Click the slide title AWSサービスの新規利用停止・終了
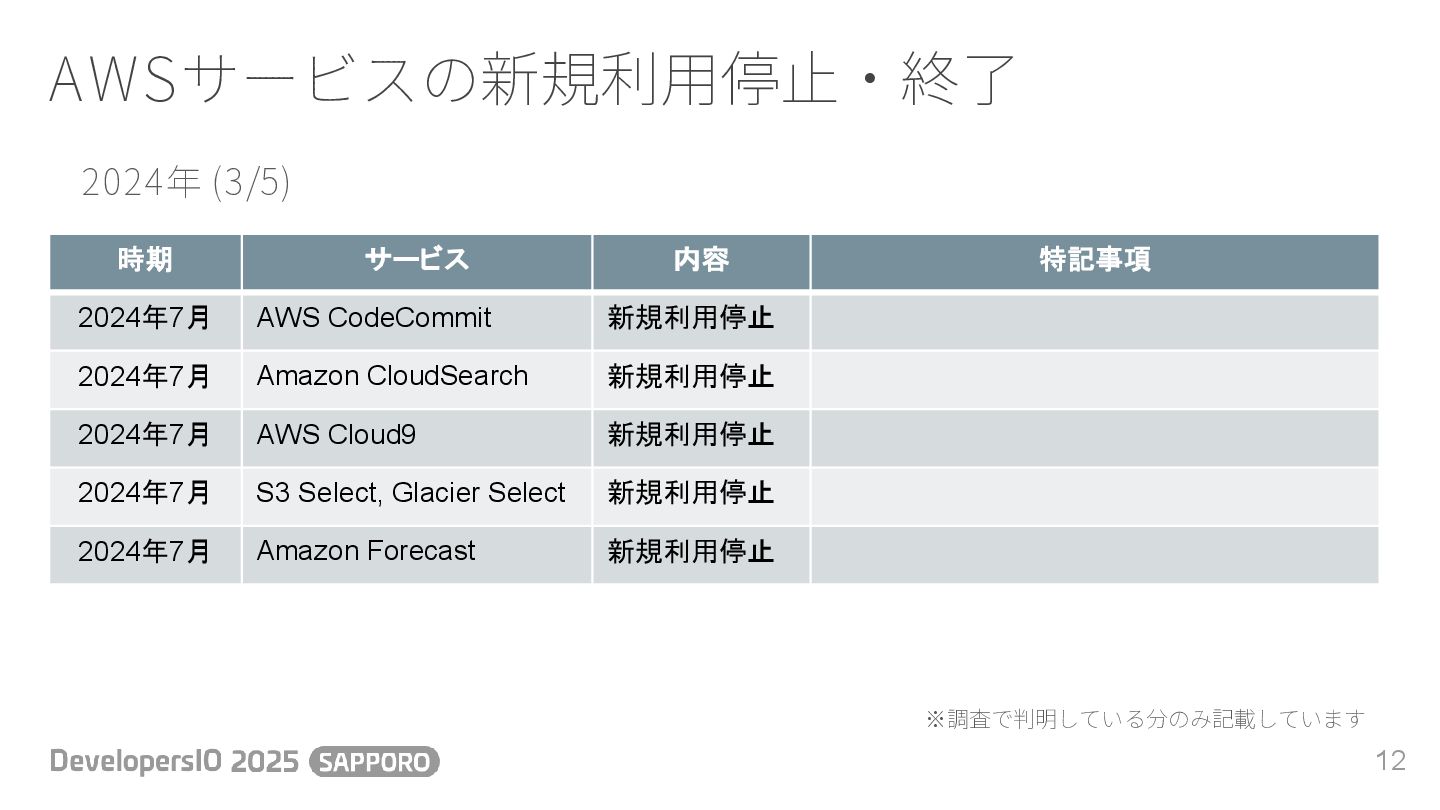This screenshot has width=1440, height=810. [533, 79]
